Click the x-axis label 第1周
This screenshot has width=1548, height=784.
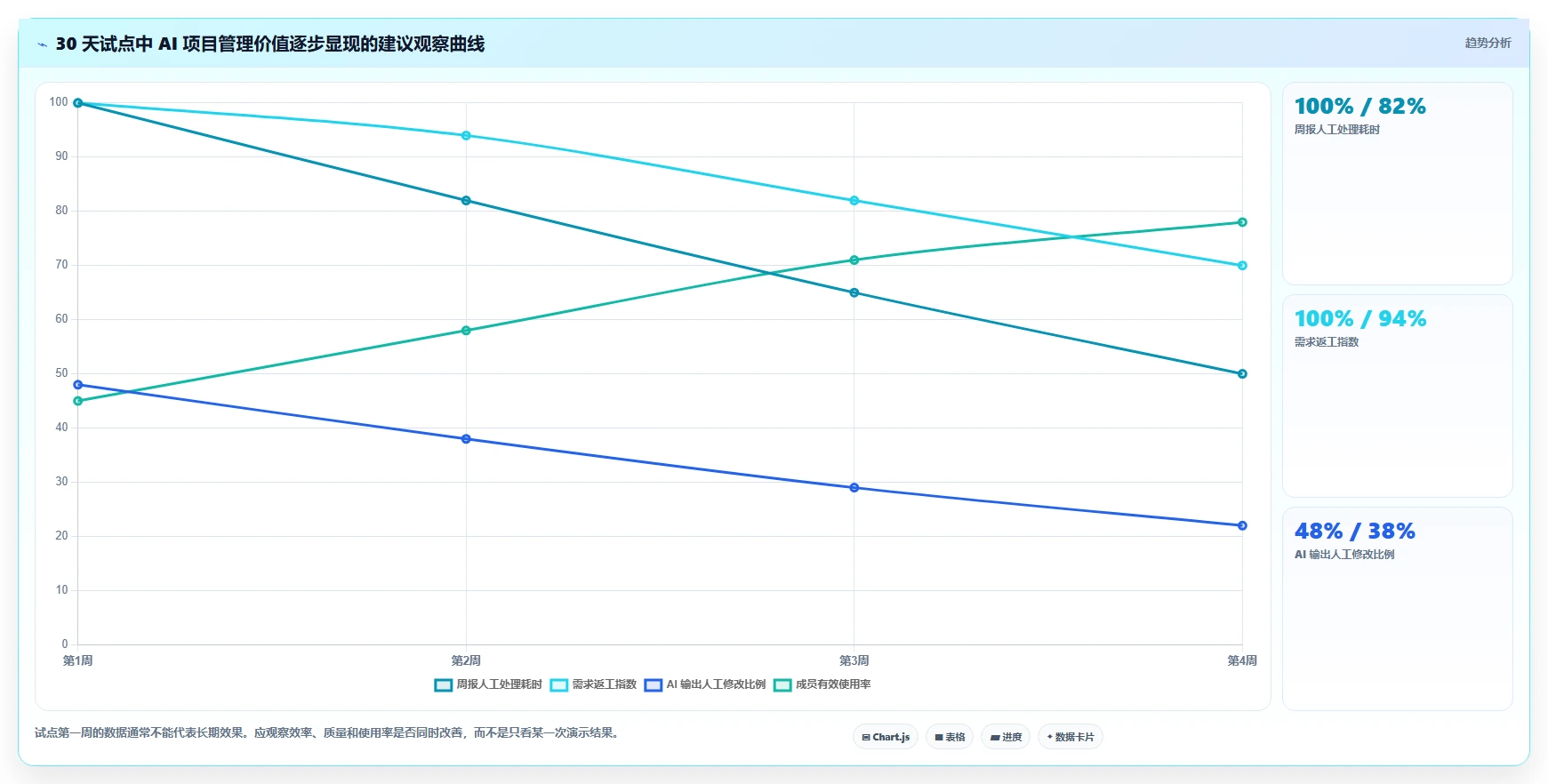(x=78, y=660)
